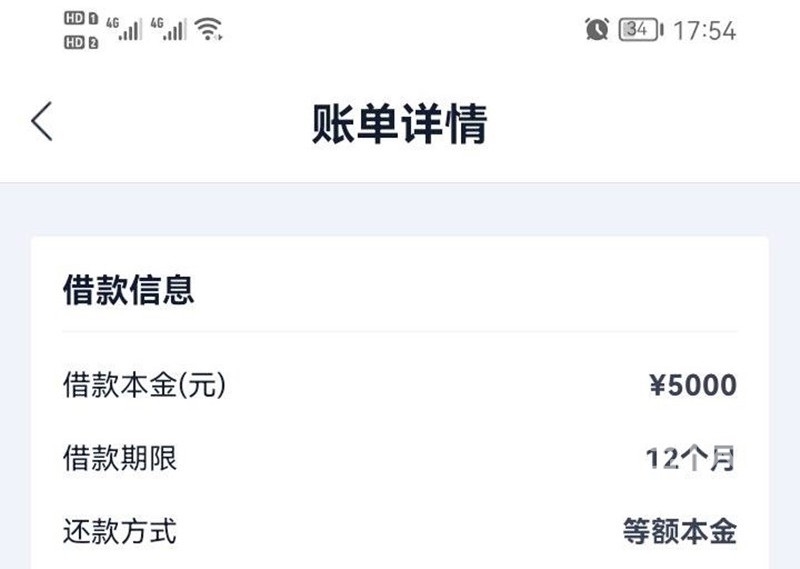800x569 pixels.
Task: Tap the HD 2 SIM indicator
Action: click(x=81, y=42)
